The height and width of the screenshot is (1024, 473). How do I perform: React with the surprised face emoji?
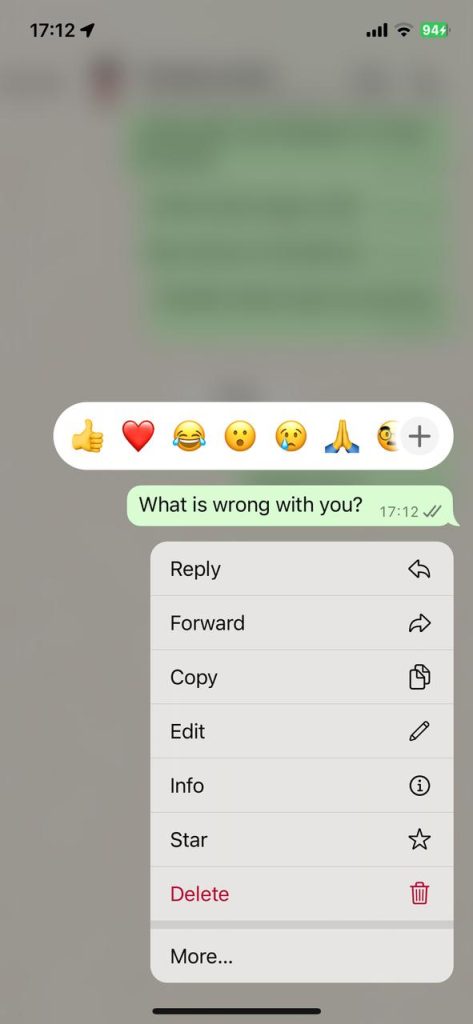pyautogui.click(x=240, y=436)
